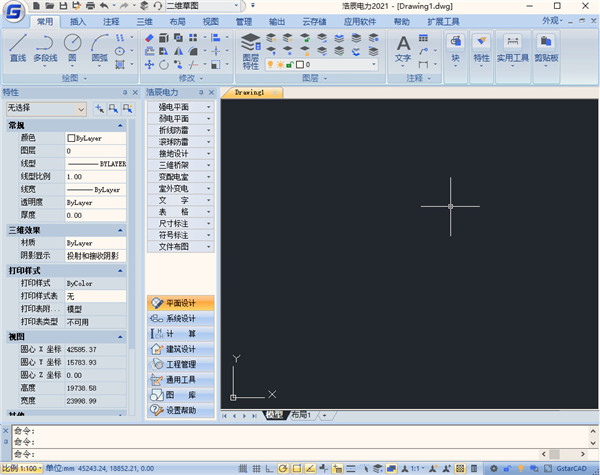Click the 系统设计 button
This screenshot has width=600, height=475.
[x=180, y=318]
